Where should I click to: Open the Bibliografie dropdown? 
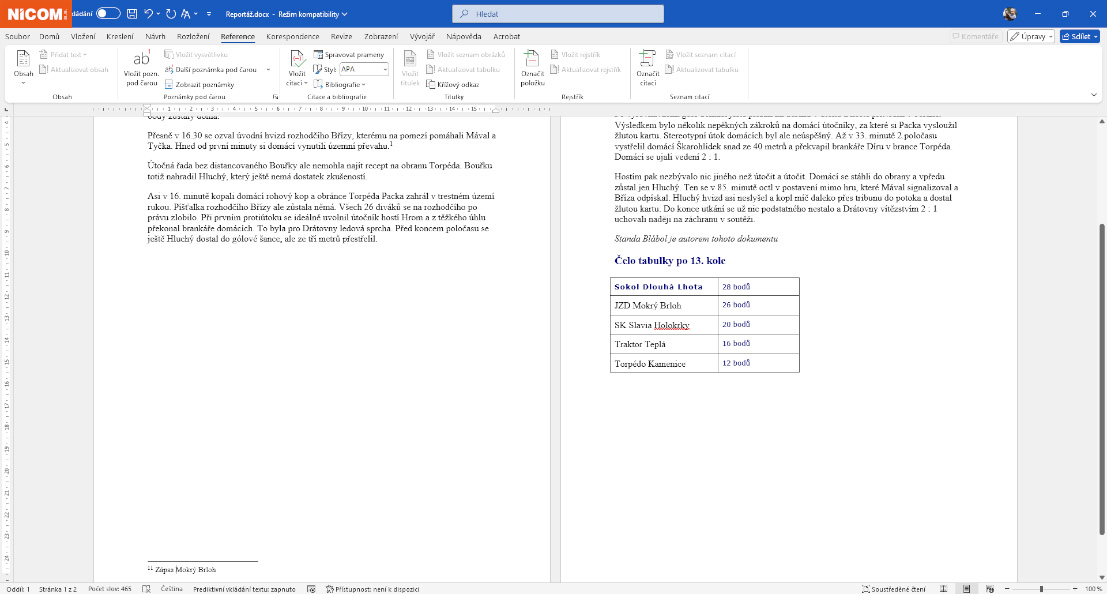(340, 85)
